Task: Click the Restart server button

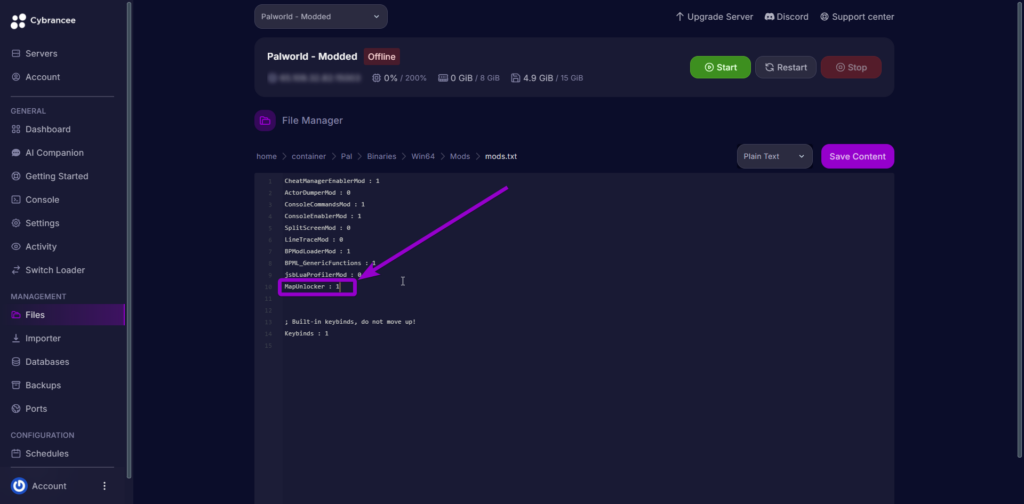Action: tap(785, 67)
